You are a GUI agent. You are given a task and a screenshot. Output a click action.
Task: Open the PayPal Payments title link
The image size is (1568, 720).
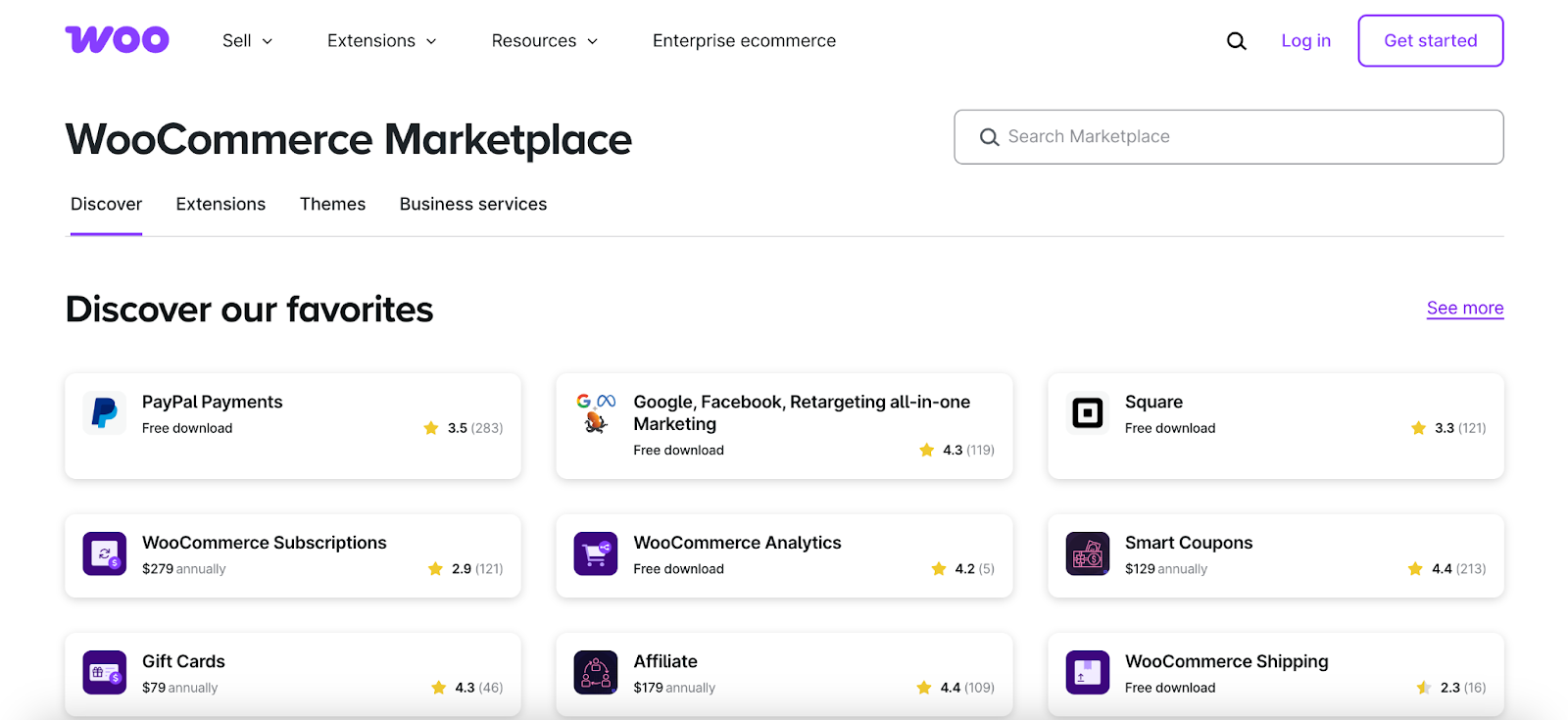[212, 402]
